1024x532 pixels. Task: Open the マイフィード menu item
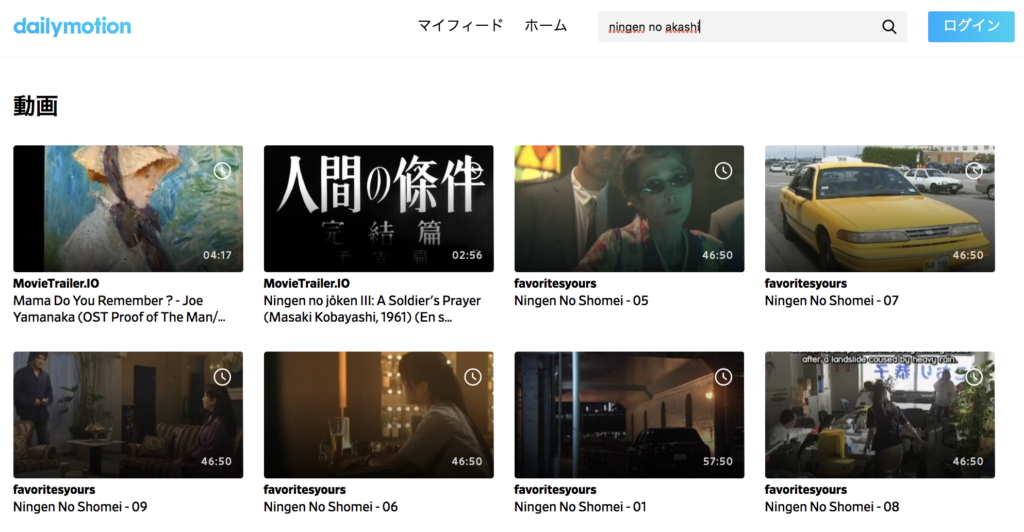click(x=460, y=25)
